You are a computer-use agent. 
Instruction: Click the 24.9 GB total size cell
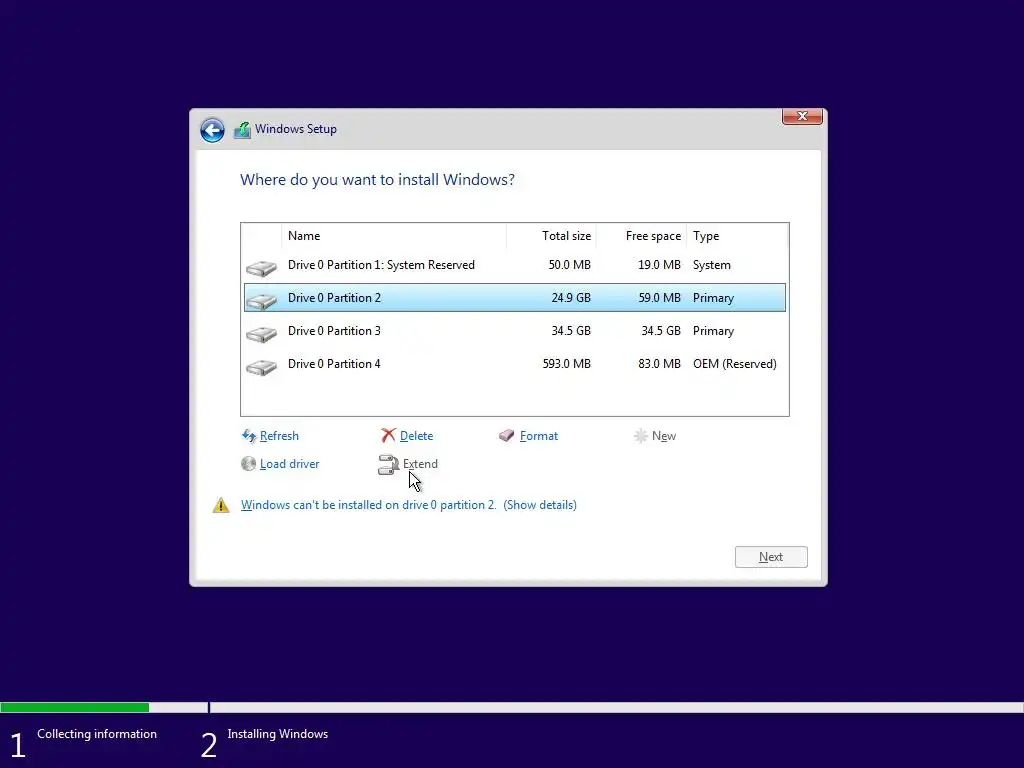(571, 298)
